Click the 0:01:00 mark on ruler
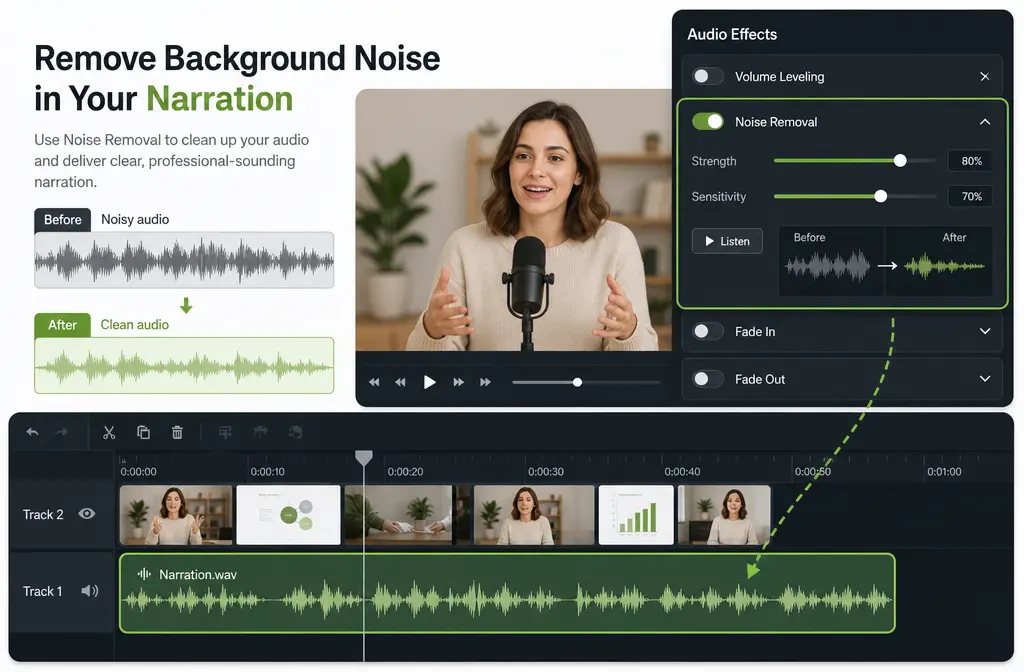 [x=944, y=472]
